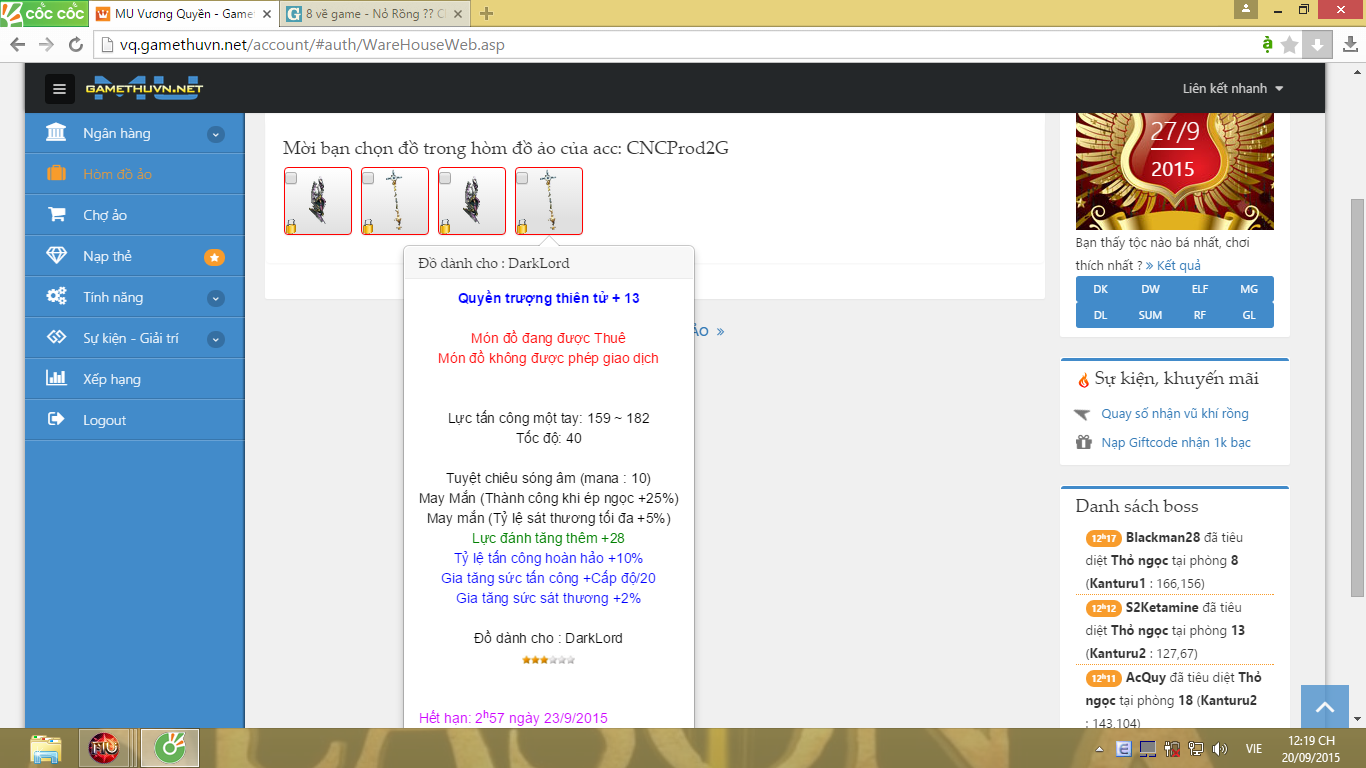Reload the page with refresh icon
The width and height of the screenshot is (1366, 768).
click(76, 45)
